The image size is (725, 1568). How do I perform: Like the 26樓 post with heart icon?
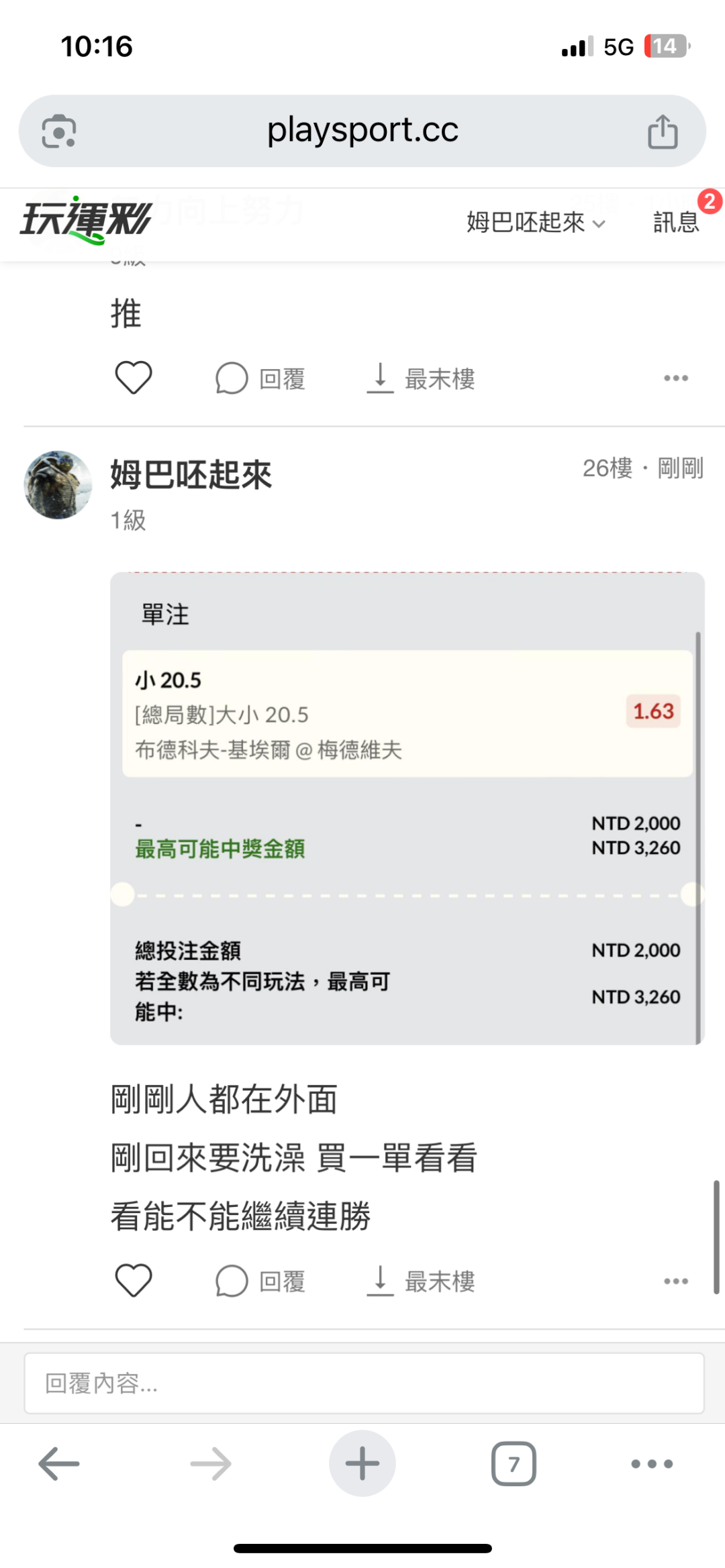pyautogui.click(x=134, y=1281)
